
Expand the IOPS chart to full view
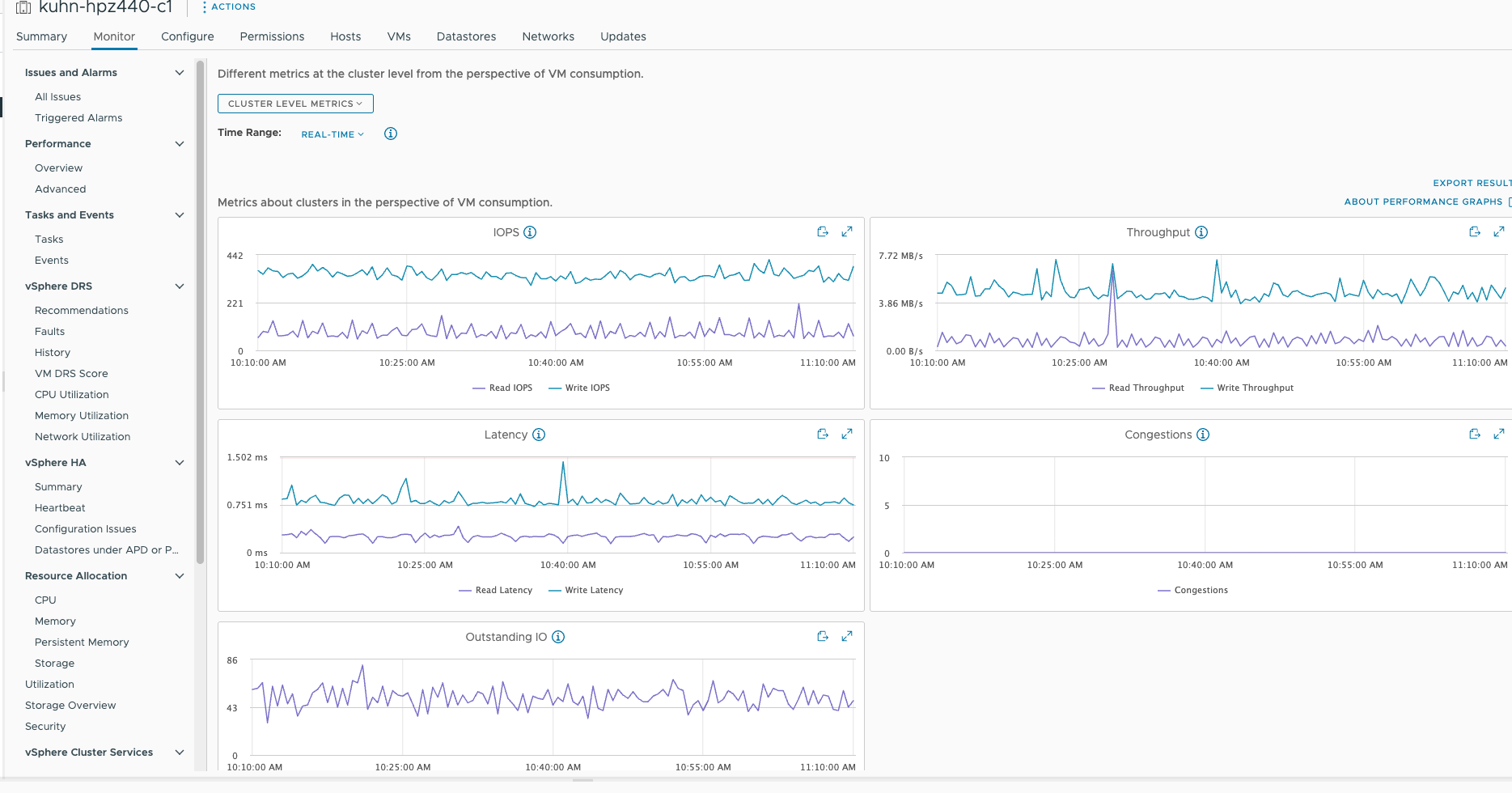pyautogui.click(x=847, y=231)
